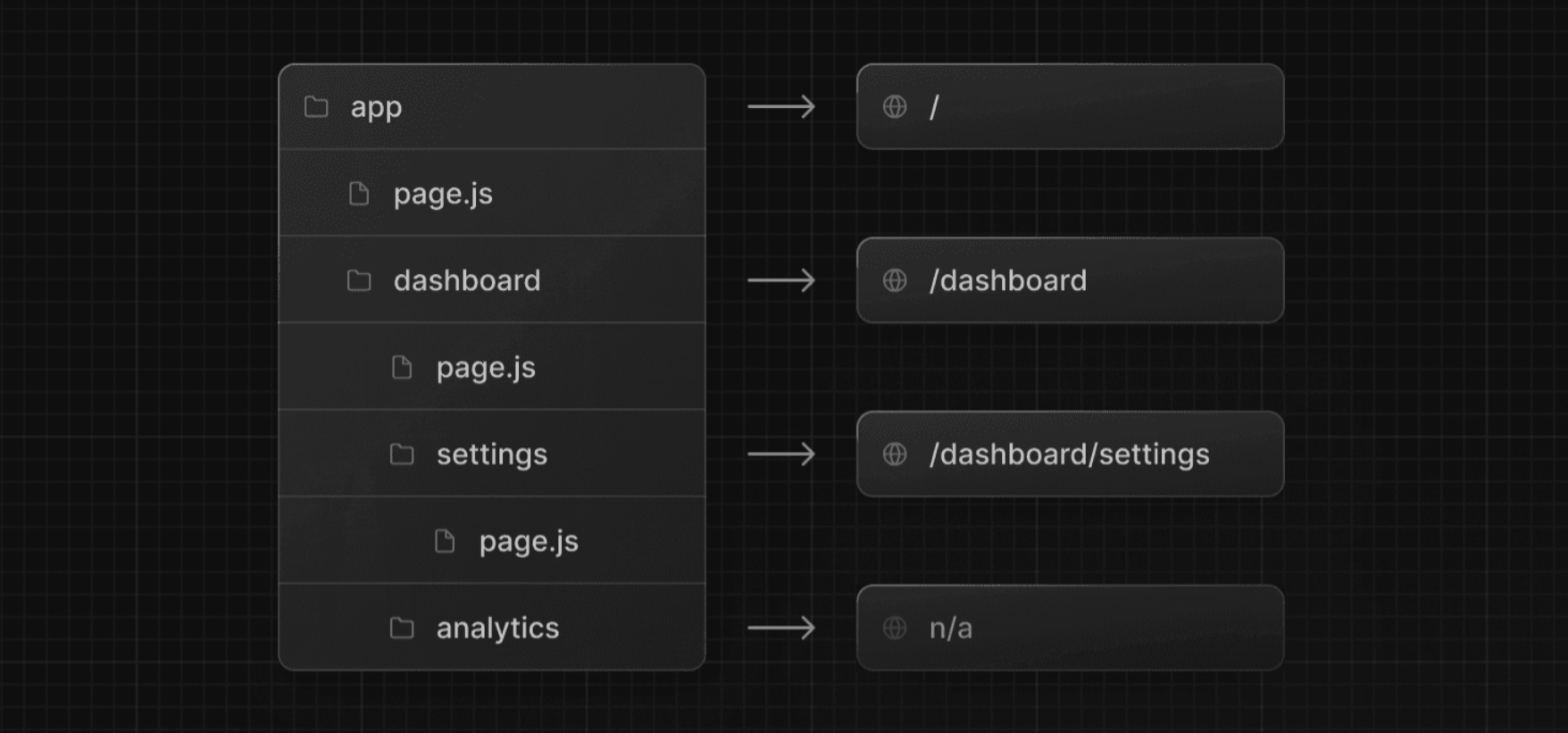Click the dimmed globe icon next to n/a
Image resolution: width=1568 pixels, height=733 pixels.
tap(895, 628)
